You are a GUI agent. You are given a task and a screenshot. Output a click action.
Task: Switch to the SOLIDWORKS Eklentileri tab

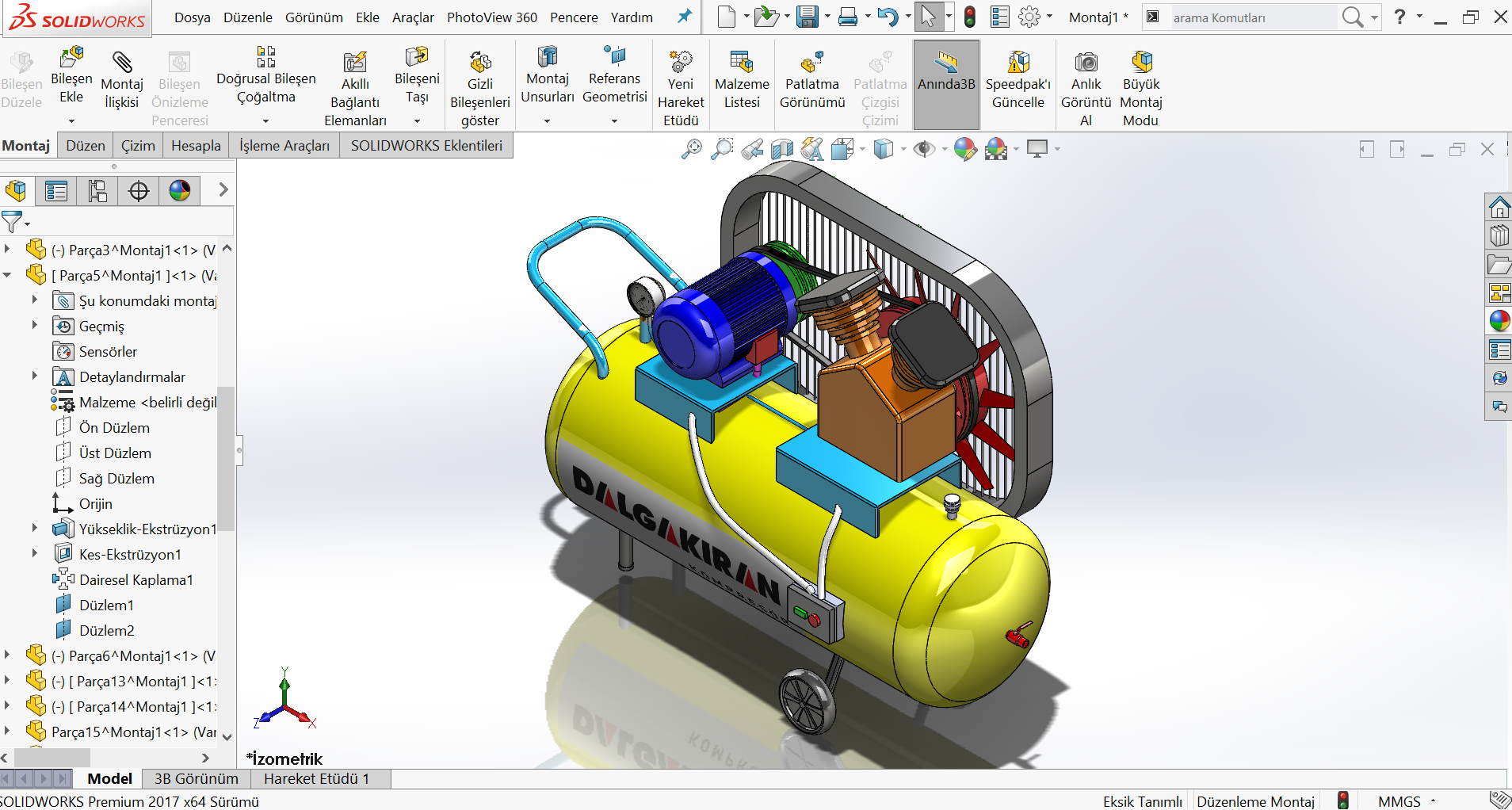(426, 146)
